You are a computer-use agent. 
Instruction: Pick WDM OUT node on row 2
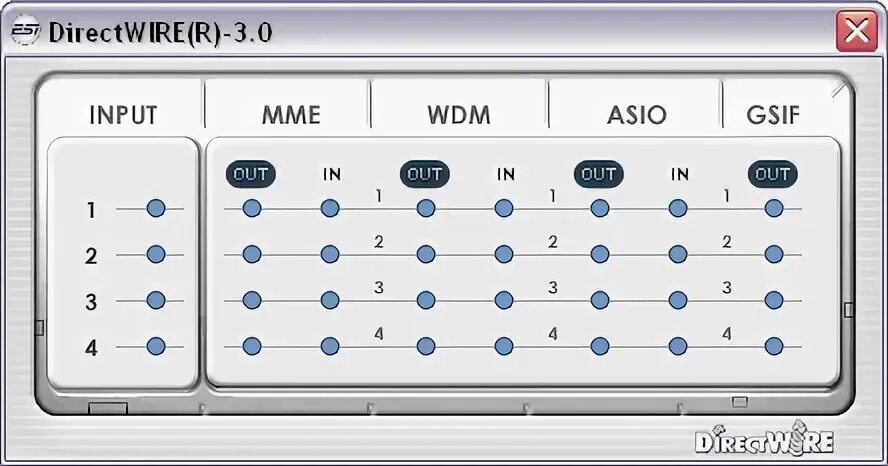[426, 254]
